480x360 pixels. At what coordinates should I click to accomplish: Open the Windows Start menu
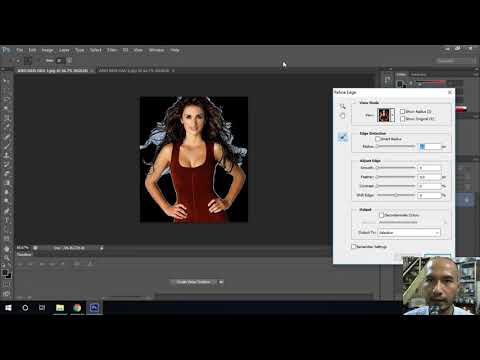point(8,308)
